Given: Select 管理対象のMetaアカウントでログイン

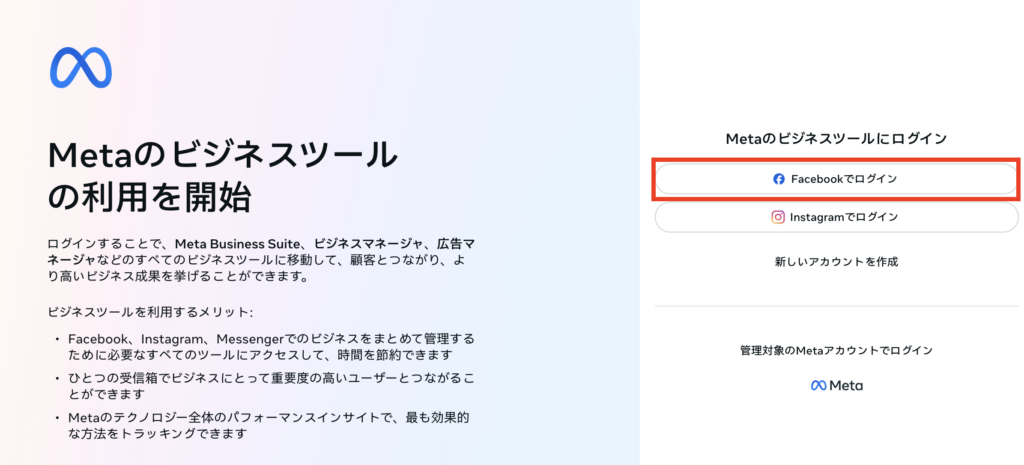Looking at the screenshot, I should point(836,350).
